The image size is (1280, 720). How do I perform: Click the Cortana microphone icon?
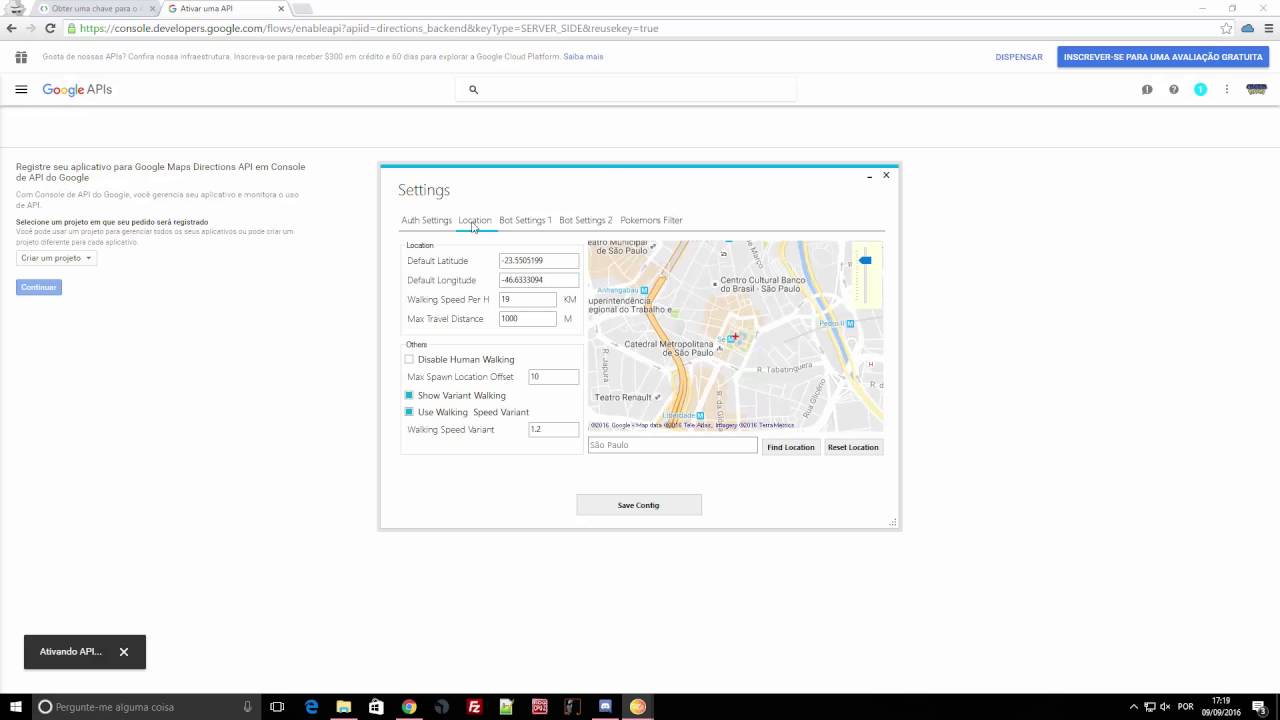point(248,707)
